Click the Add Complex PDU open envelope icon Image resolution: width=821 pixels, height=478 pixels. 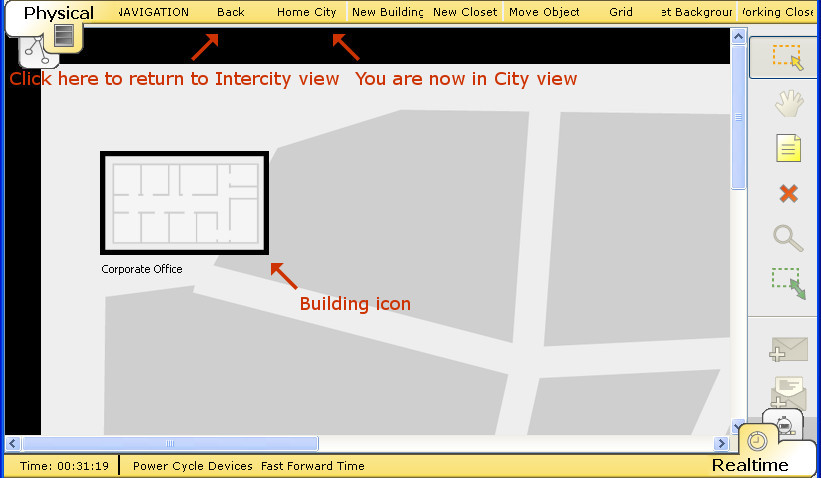pos(789,392)
